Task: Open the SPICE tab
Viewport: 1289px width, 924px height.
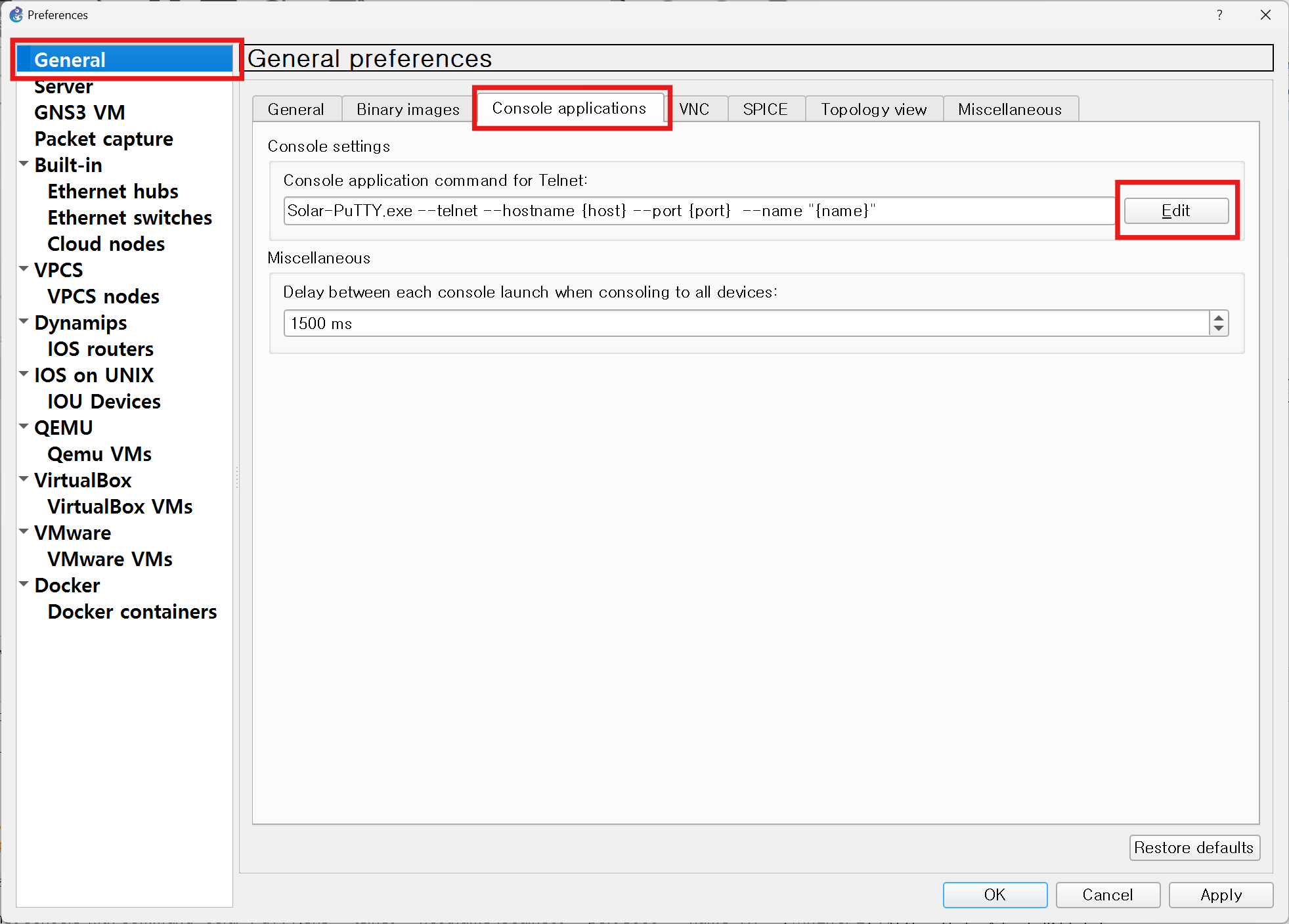Action: (x=764, y=109)
